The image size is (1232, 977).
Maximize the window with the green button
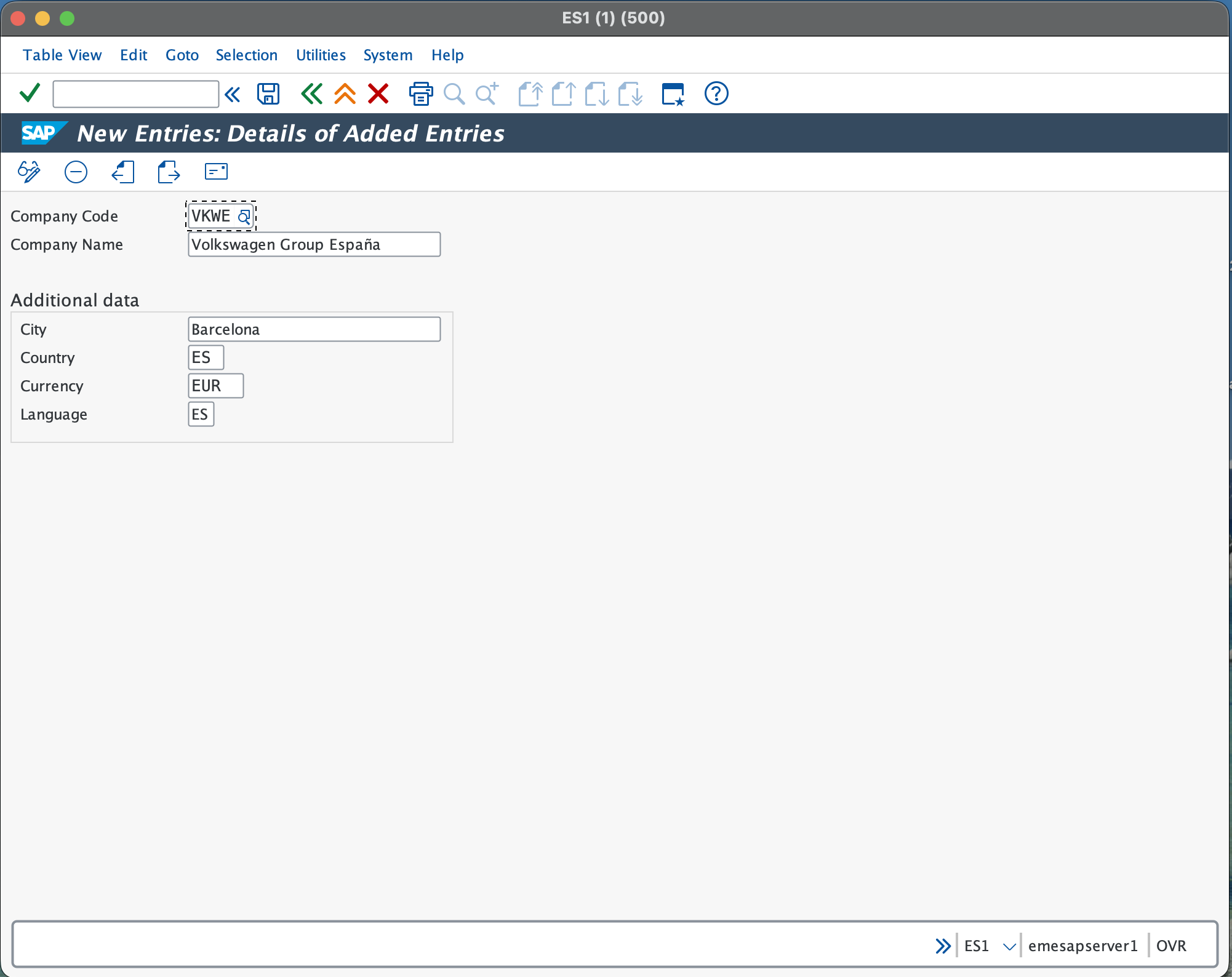point(67,18)
